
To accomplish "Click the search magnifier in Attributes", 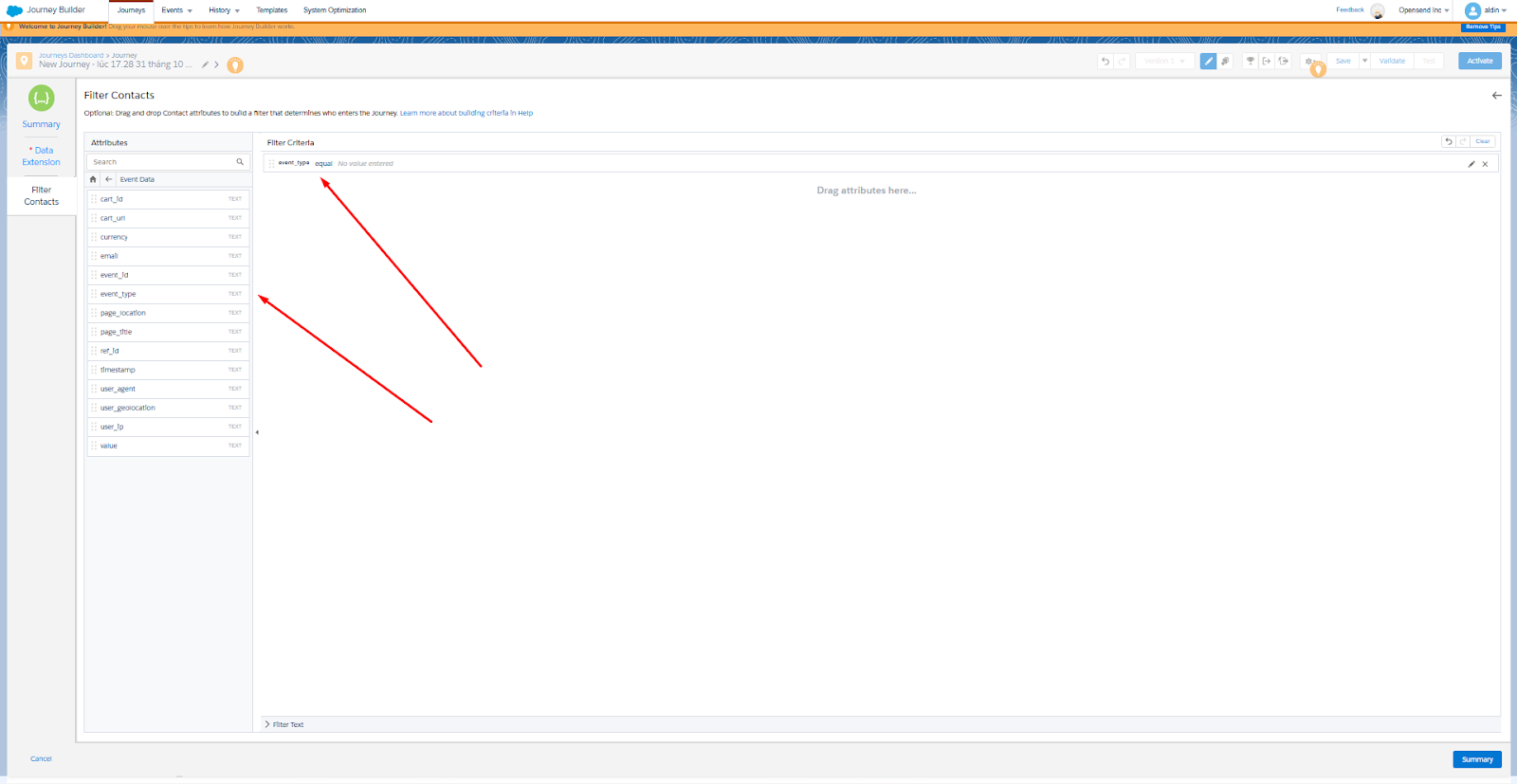I will [x=240, y=162].
